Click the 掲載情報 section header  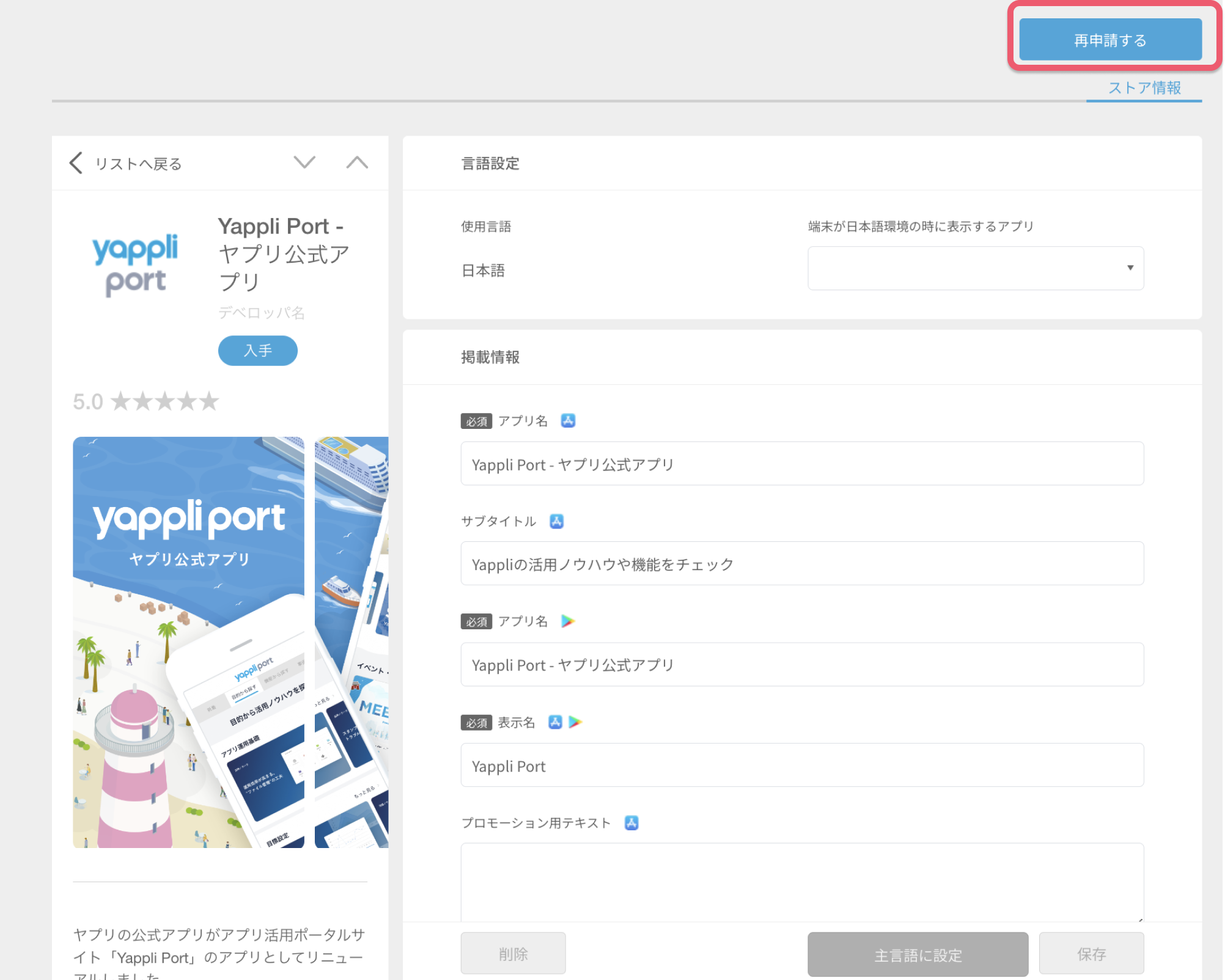click(490, 357)
